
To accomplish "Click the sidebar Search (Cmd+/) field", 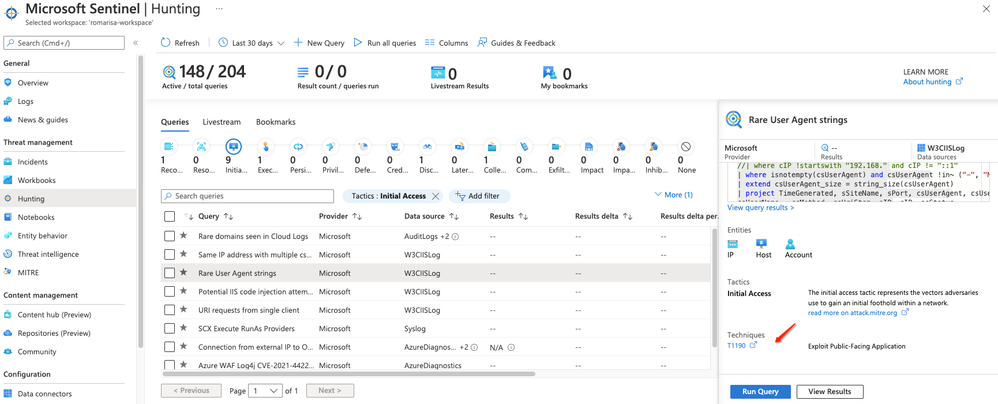I will click(64, 43).
